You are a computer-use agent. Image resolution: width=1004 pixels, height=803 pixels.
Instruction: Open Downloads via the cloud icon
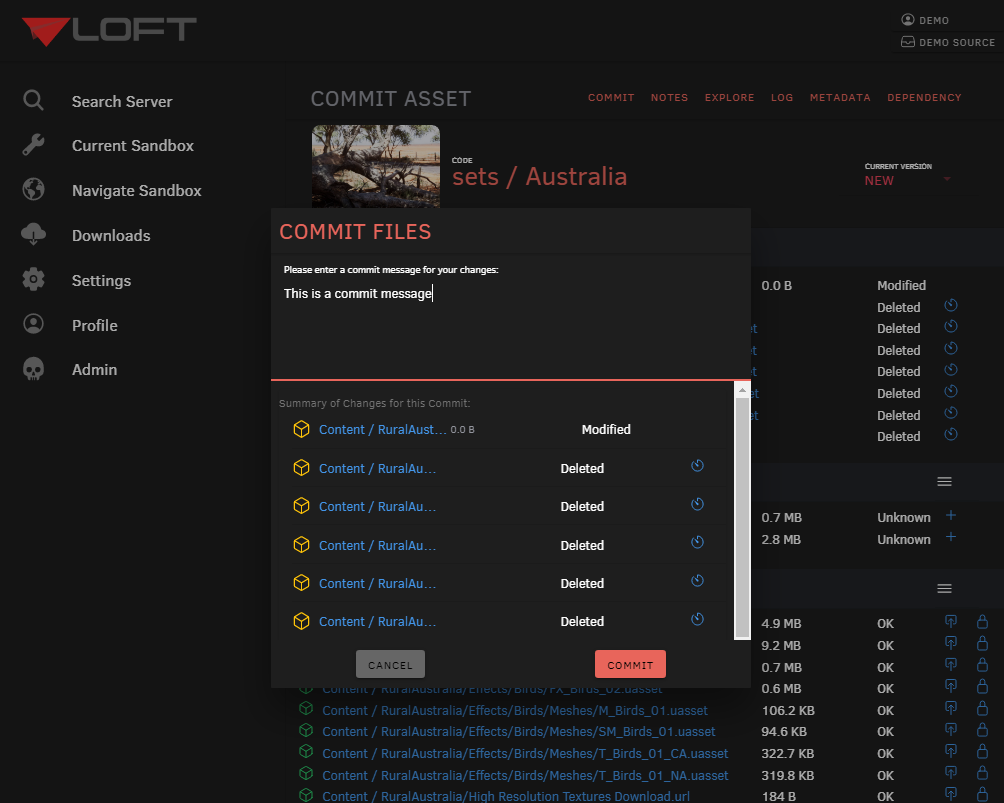33,235
